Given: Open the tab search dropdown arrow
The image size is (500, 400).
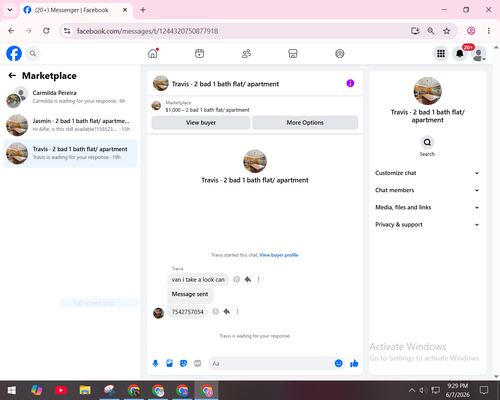Looking at the screenshot, I should point(10,10).
